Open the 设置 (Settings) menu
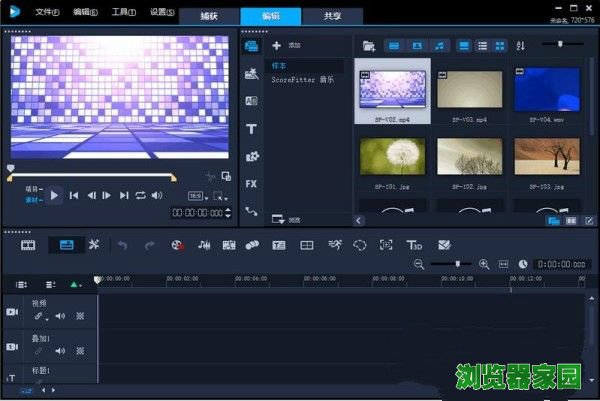This screenshot has width=600, height=401. click(159, 13)
